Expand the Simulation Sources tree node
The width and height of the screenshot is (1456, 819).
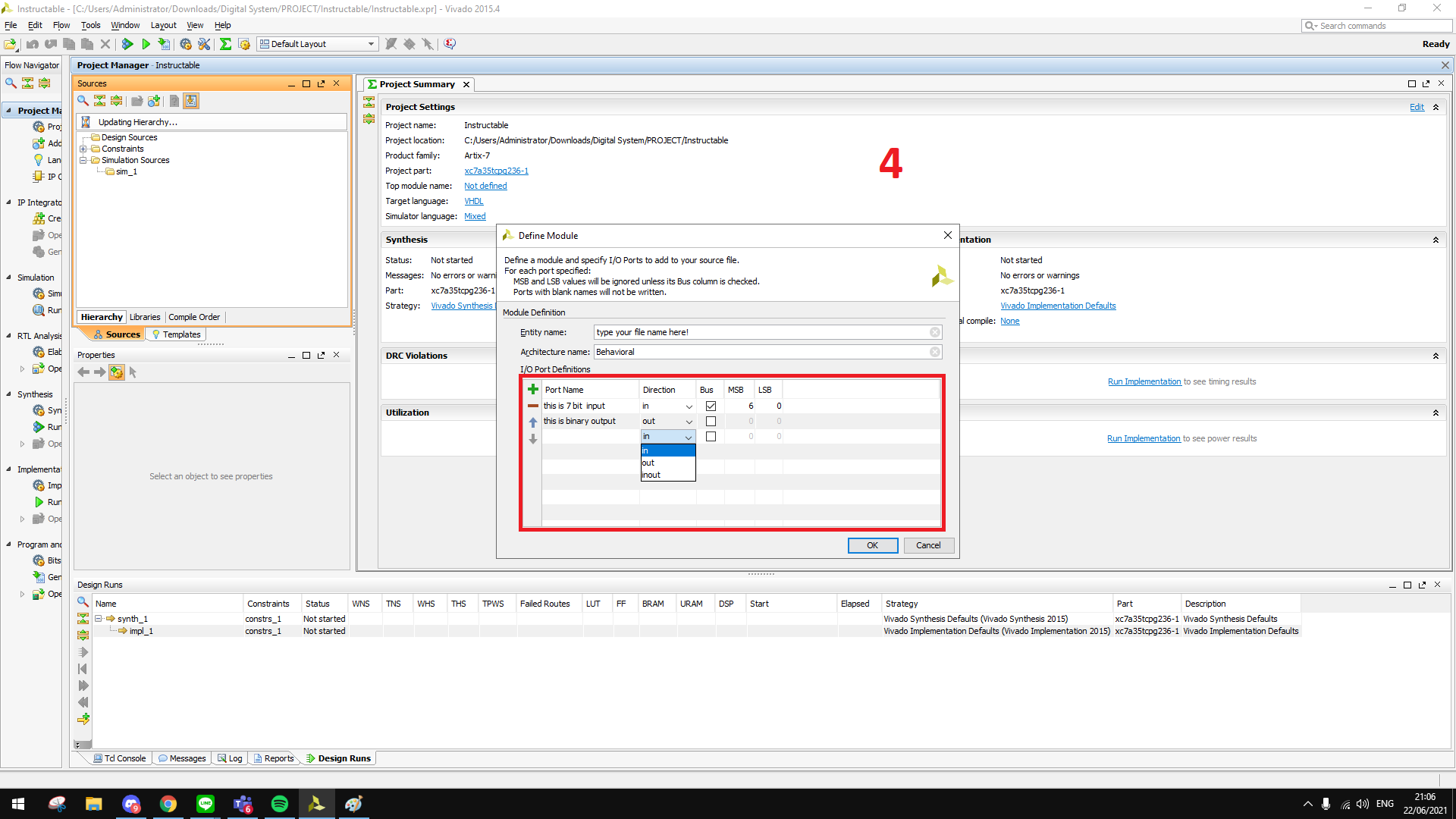pyautogui.click(x=82, y=160)
